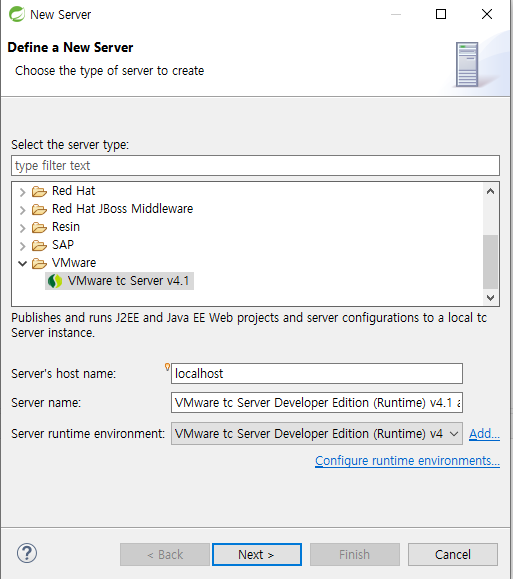
Task: Click the Red Hat folder icon
Action: [x=39, y=191]
